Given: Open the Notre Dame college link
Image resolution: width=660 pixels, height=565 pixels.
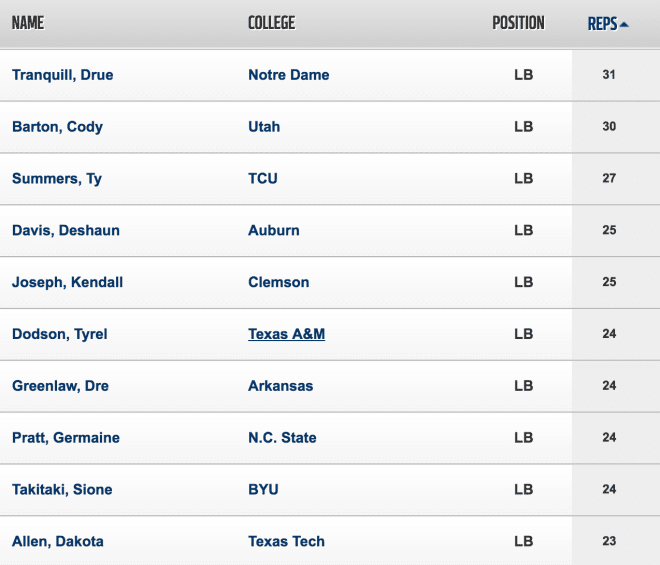Looking at the screenshot, I should (x=288, y=75).
